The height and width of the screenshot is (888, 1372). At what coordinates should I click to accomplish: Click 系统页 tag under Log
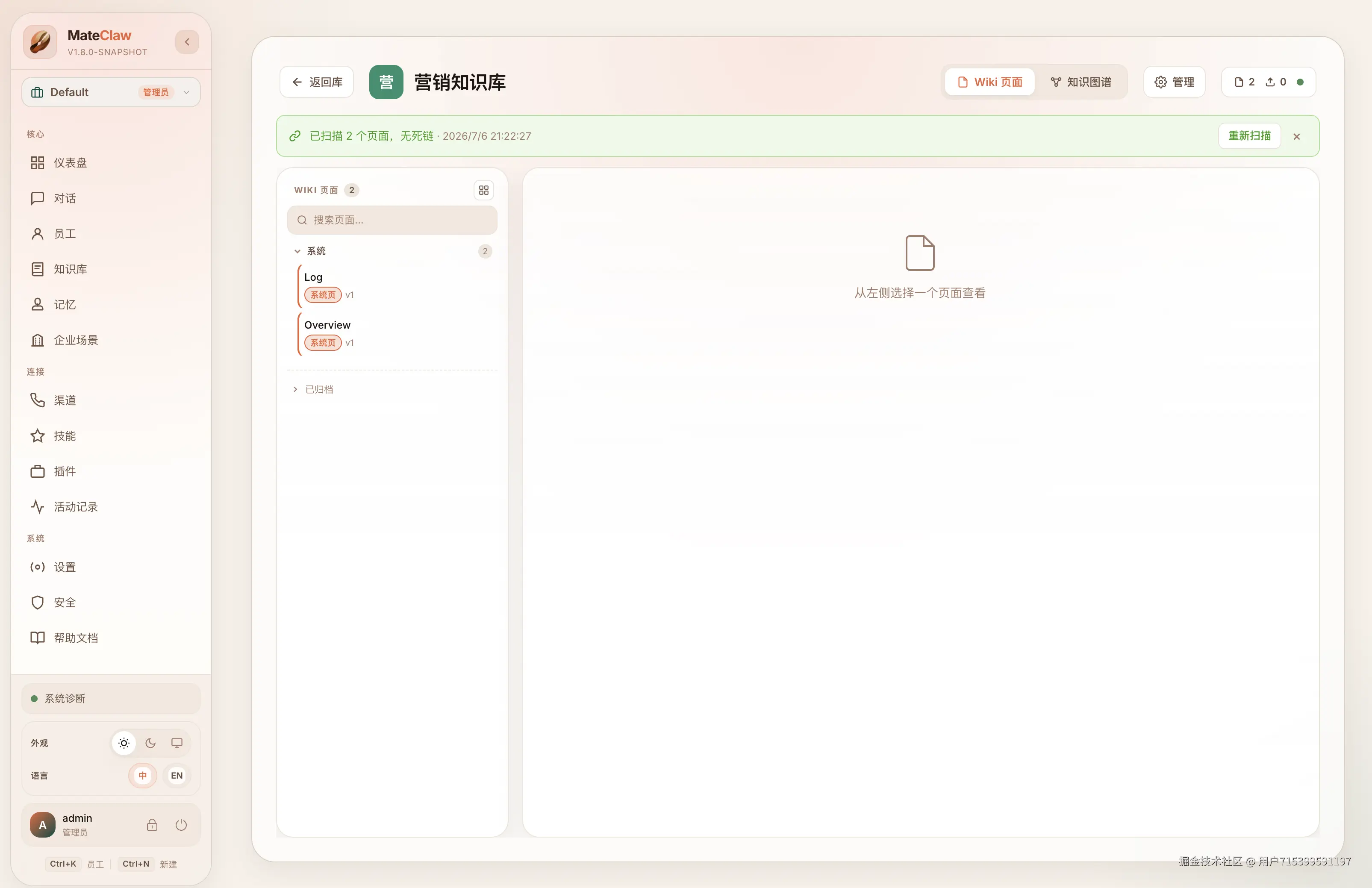(x=323, y=295)
